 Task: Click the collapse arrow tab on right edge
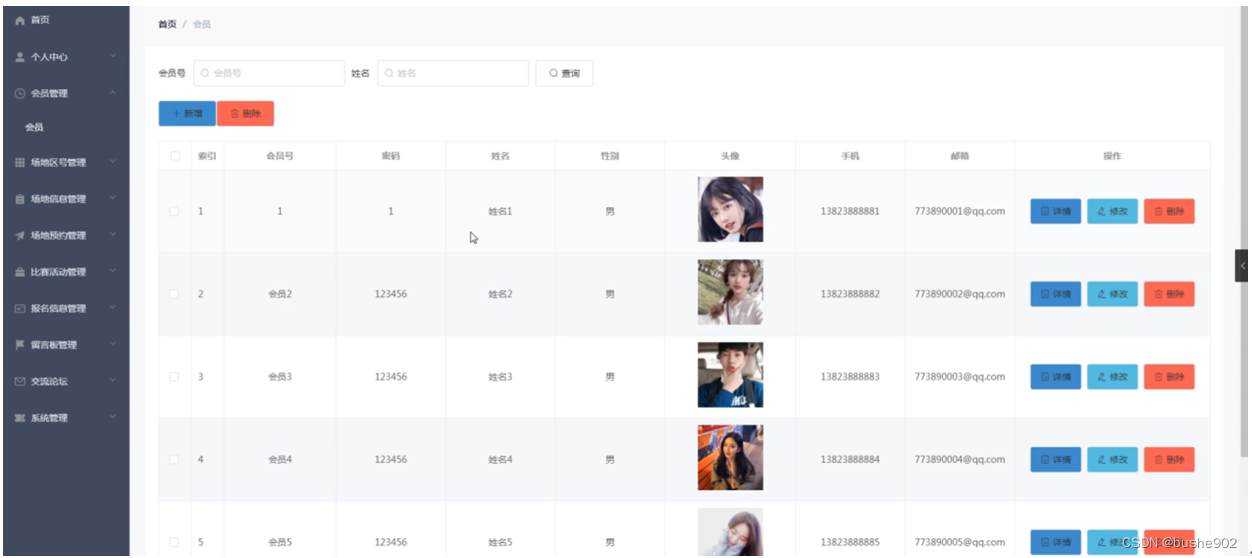coord(1242,265)
